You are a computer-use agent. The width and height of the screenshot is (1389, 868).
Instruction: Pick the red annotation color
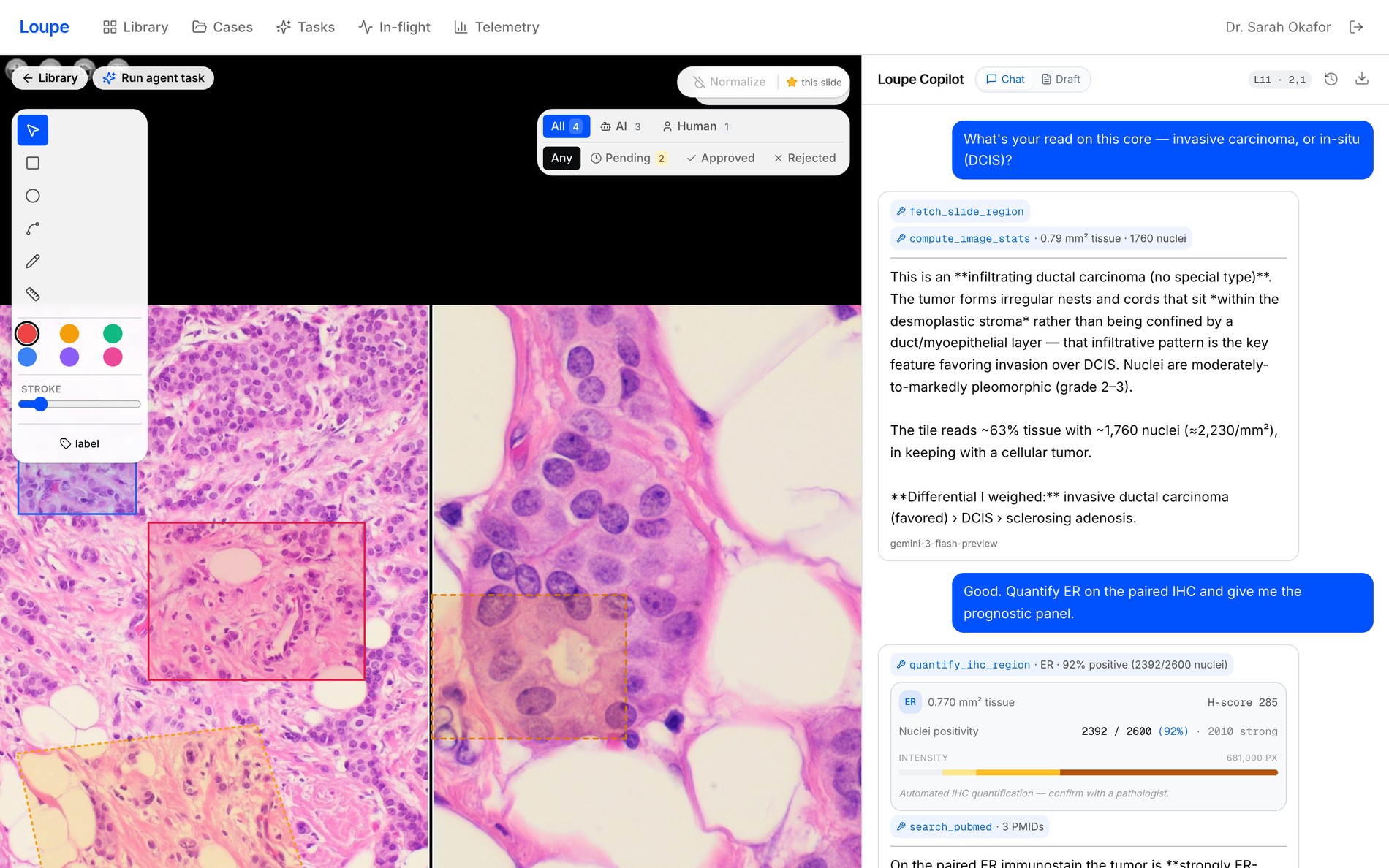[x=27, y=334]
